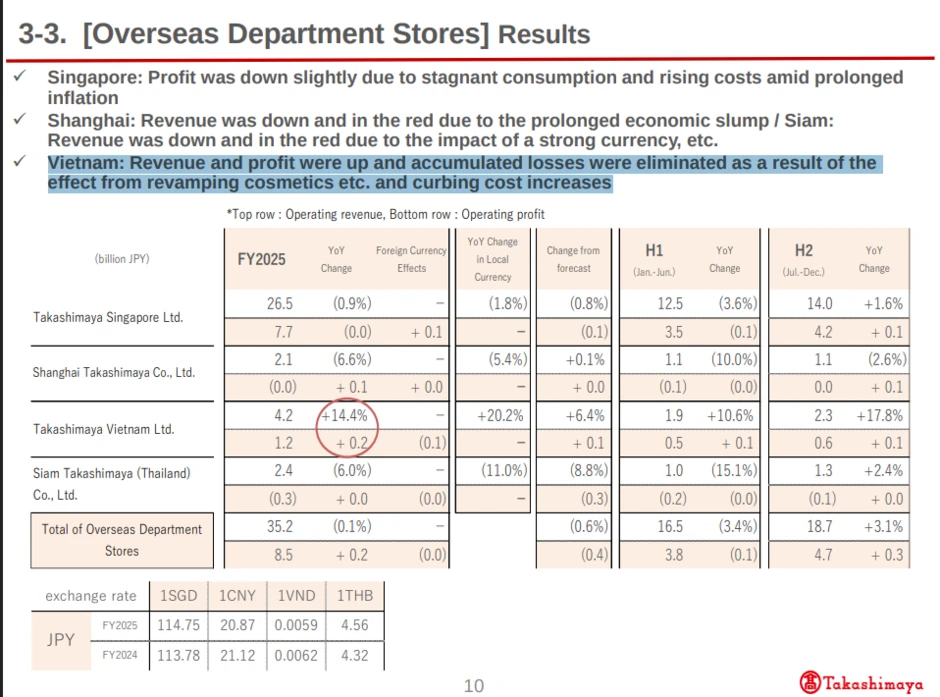This screenshot has width=940, height=697.
Task: Click the highlighted Vietnam bullet text
Action: tap(465, 173)
